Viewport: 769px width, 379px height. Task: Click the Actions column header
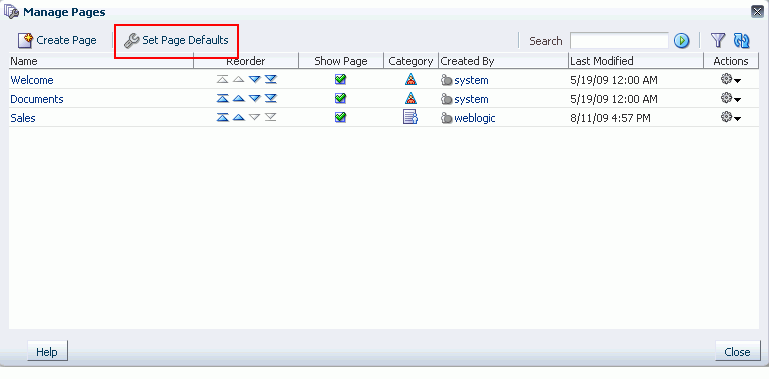pos(731,61)
